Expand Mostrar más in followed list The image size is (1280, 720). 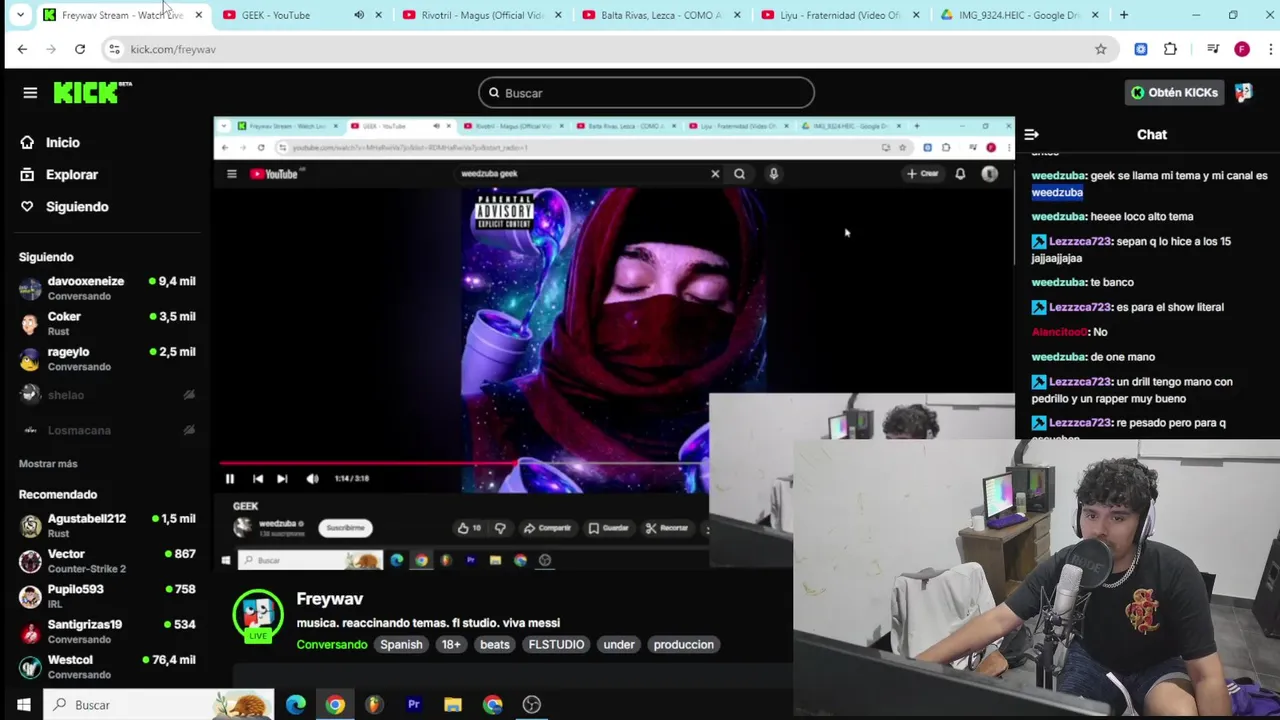click(x=48, y=464)
